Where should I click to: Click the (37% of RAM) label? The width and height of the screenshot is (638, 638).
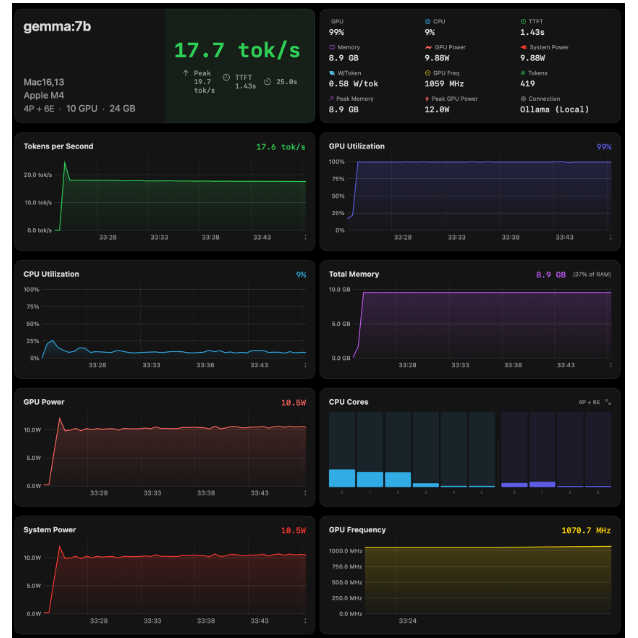click(592, 275)
